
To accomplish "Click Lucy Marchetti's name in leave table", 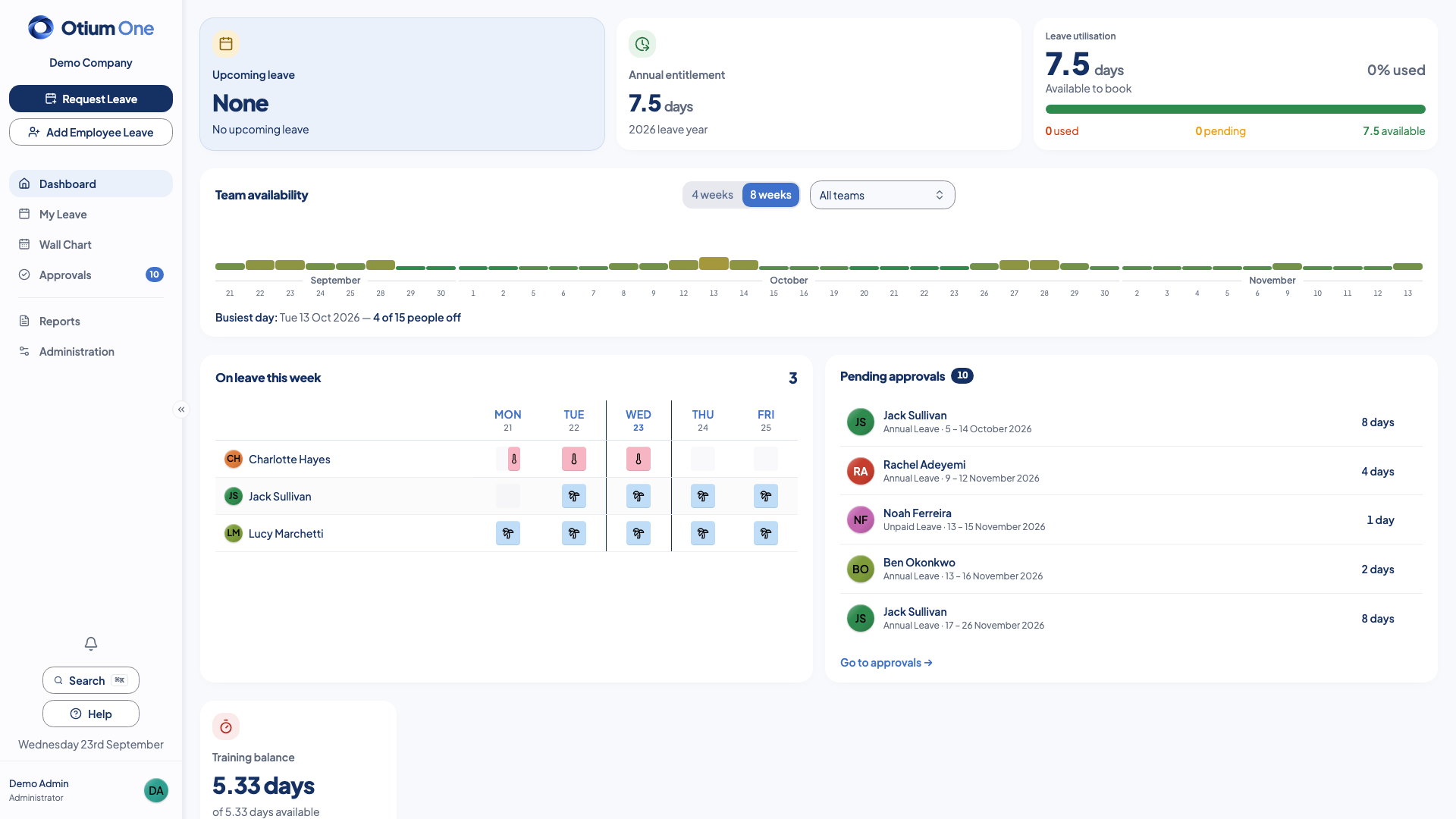I will [x=286, y=534].
